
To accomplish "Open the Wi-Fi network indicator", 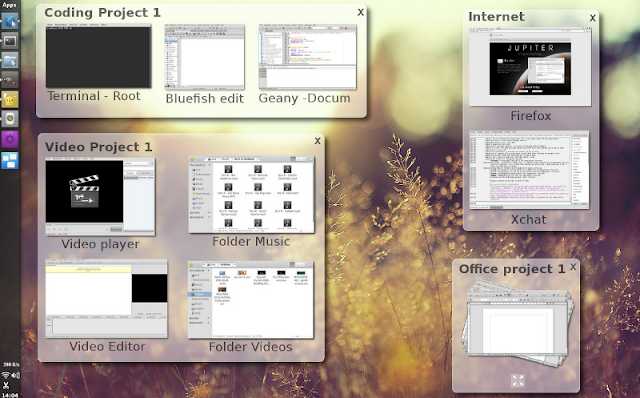I will click(5, 375).
